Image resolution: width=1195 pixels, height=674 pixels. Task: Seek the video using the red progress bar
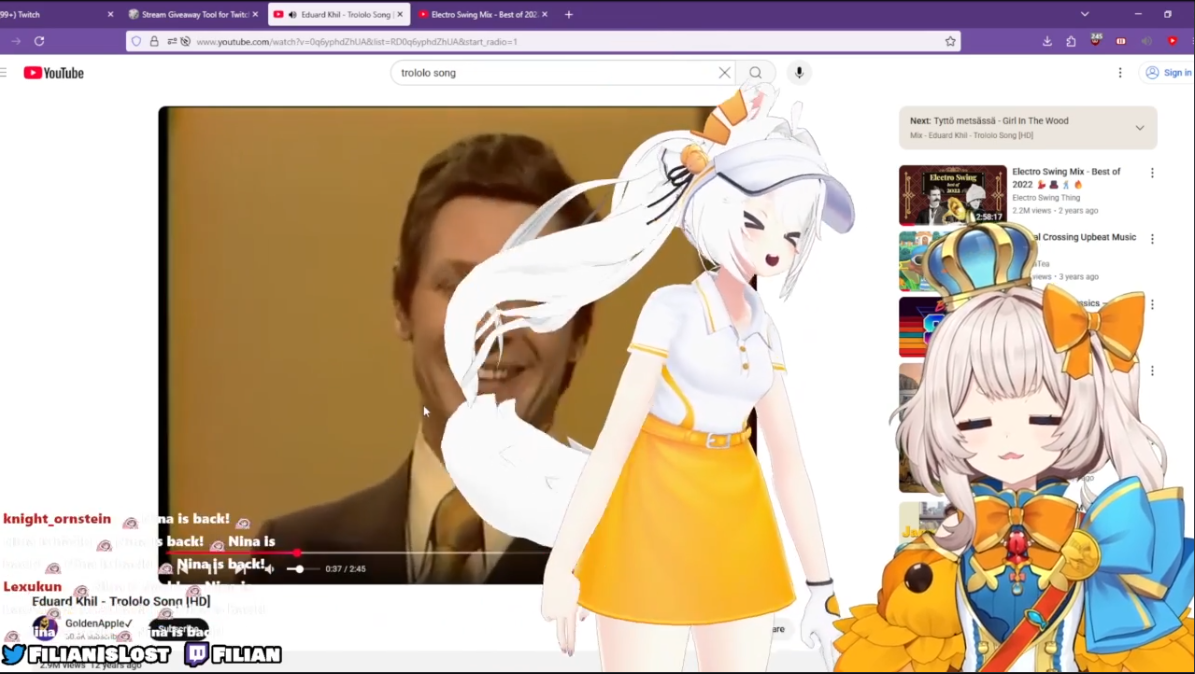[357, 552]
